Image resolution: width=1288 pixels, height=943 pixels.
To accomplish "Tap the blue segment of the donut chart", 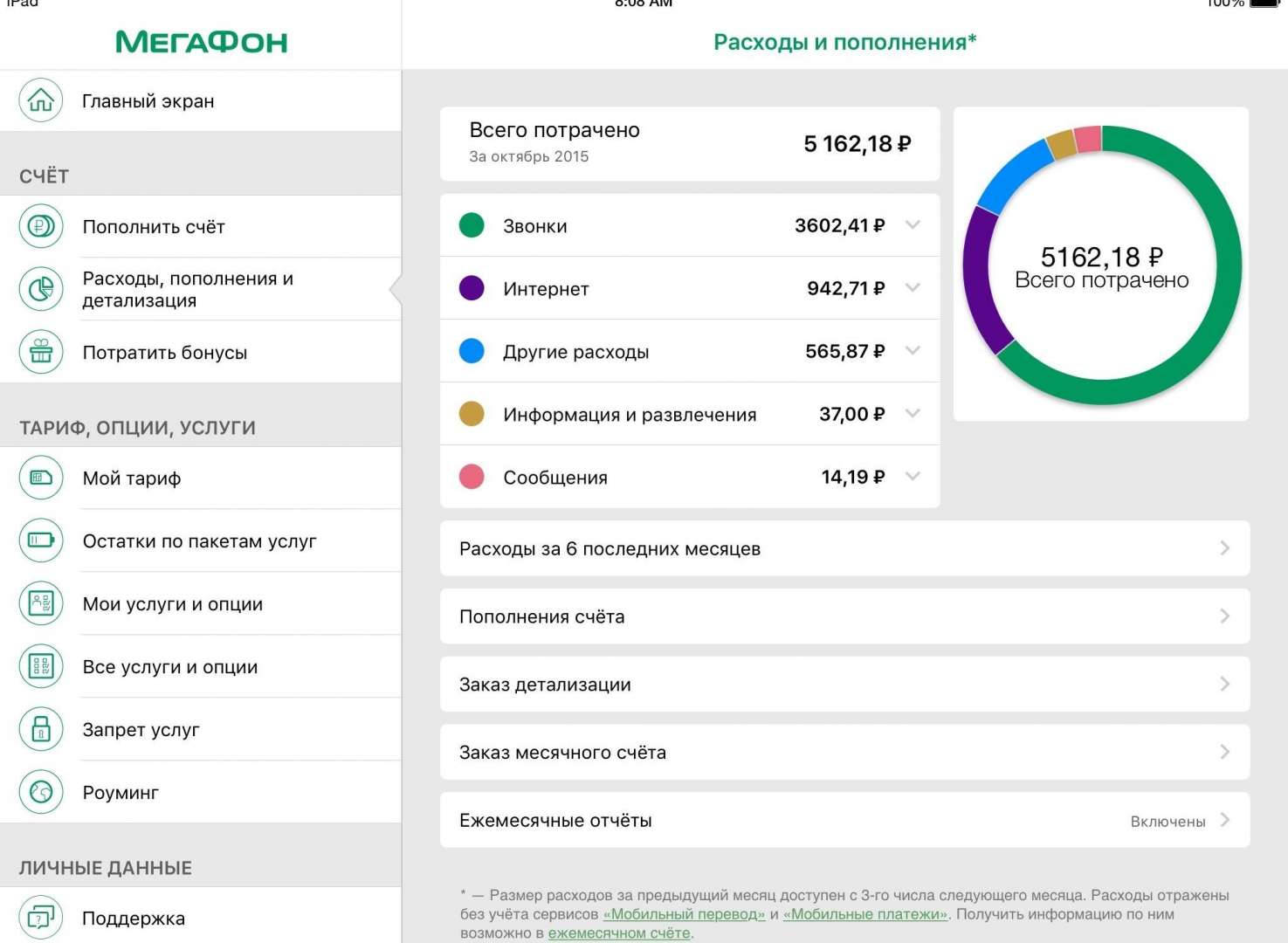I will point(1013,175).
